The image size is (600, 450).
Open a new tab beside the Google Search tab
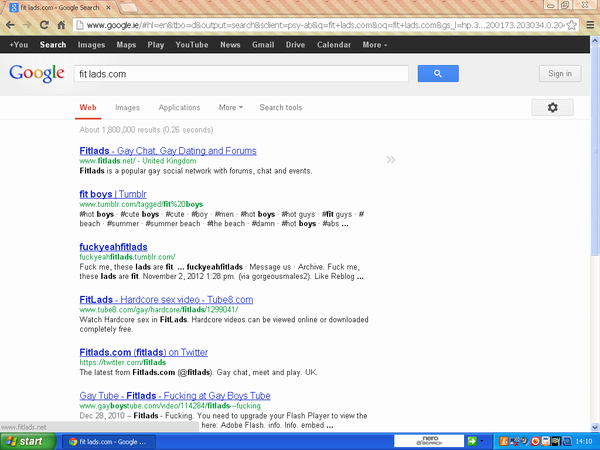click(129, 7)
